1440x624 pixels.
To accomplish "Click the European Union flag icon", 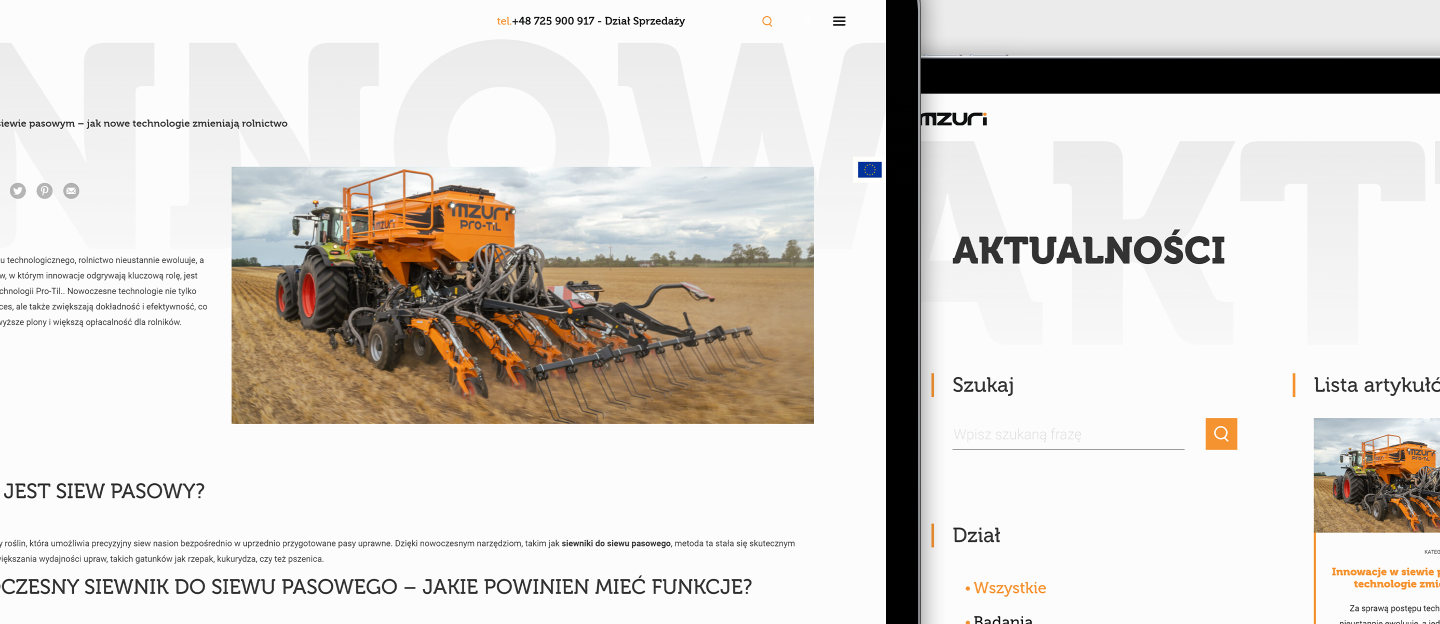I will pos(870,170).
